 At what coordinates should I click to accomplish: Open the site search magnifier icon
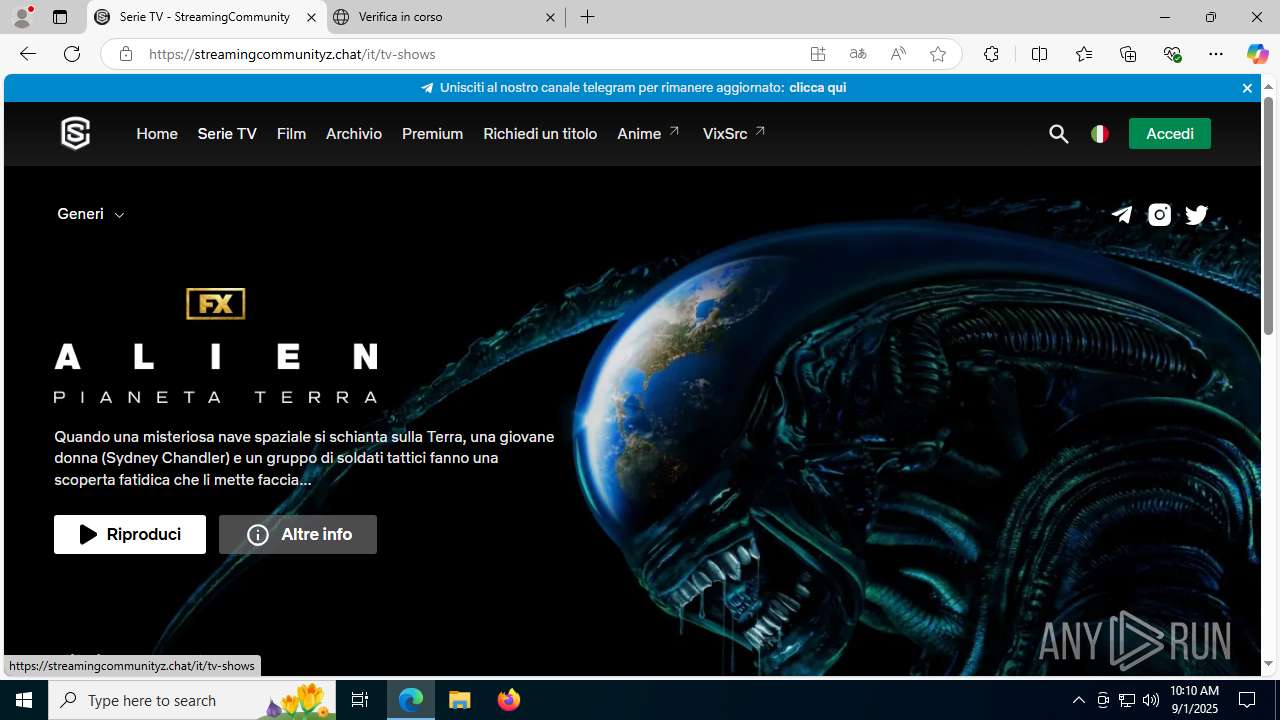coord(1058,134)
